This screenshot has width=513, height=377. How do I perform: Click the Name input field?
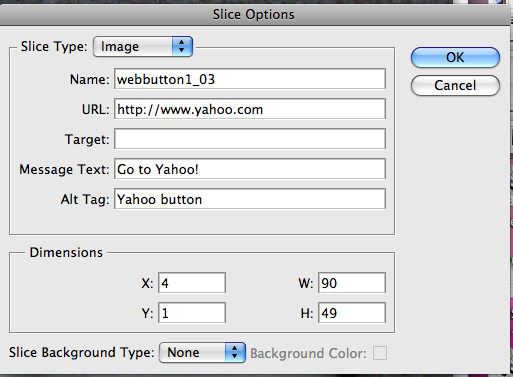[250, 79]
